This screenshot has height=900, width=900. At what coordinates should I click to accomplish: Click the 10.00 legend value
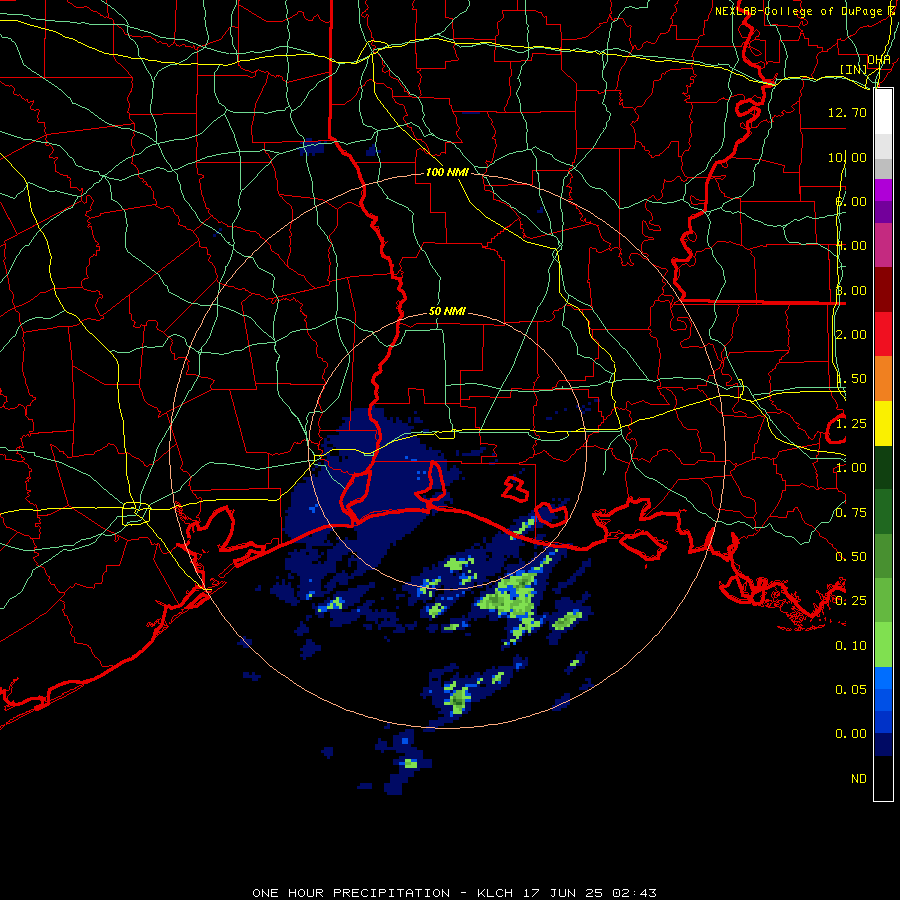tap(847, 157)
